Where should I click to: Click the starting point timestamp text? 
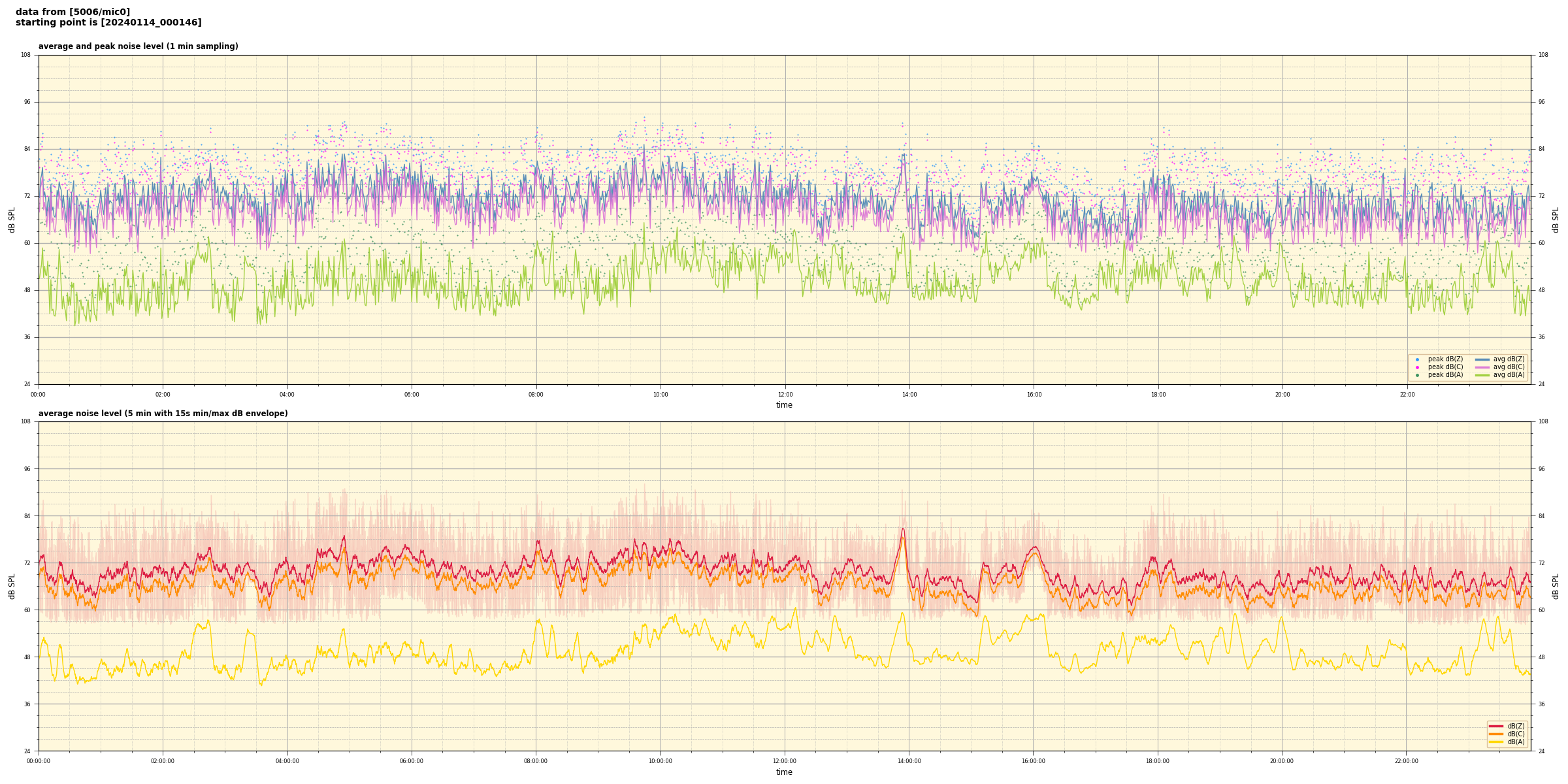coord(108,23)
